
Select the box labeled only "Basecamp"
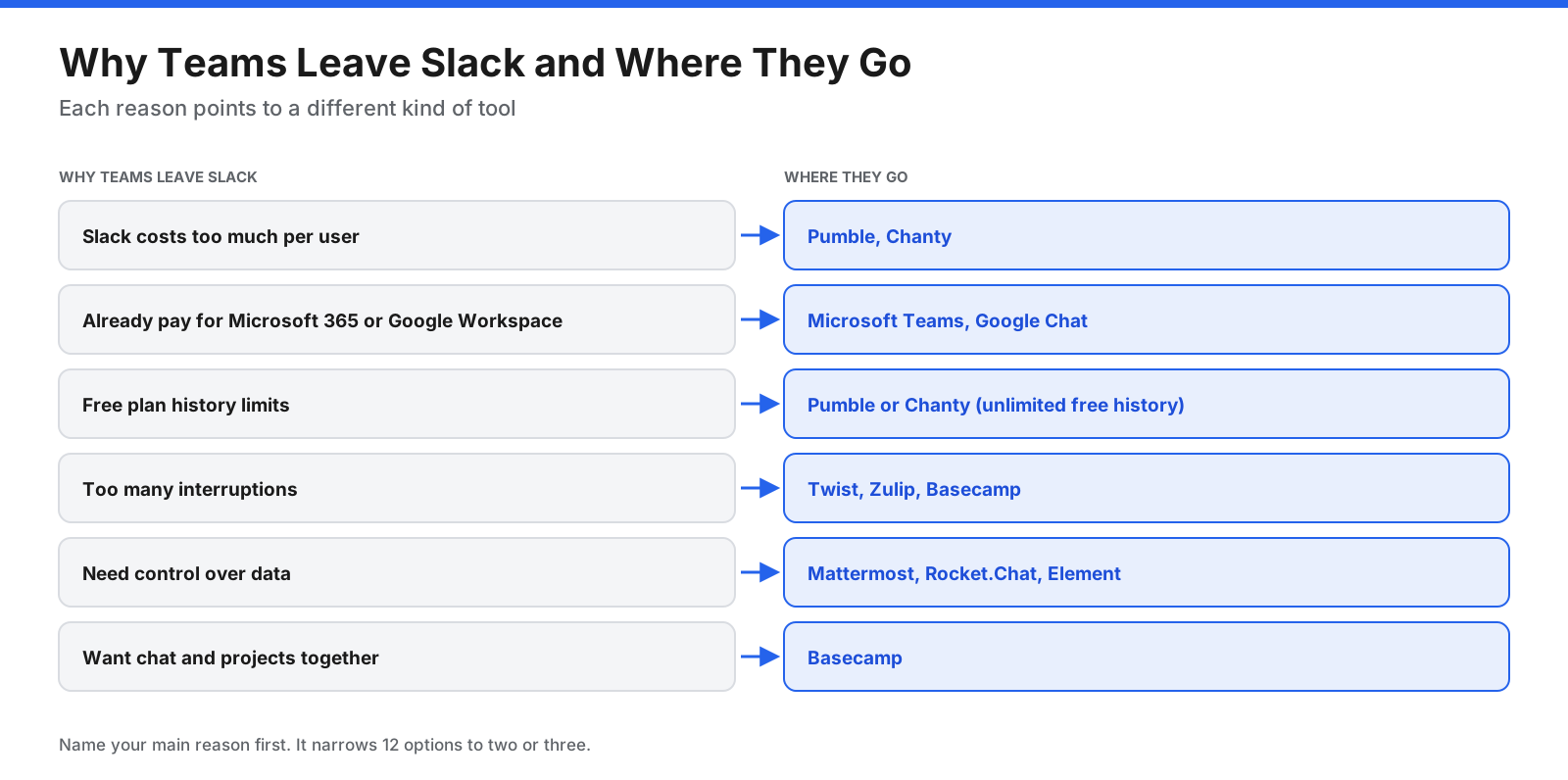coord(1147,657)
